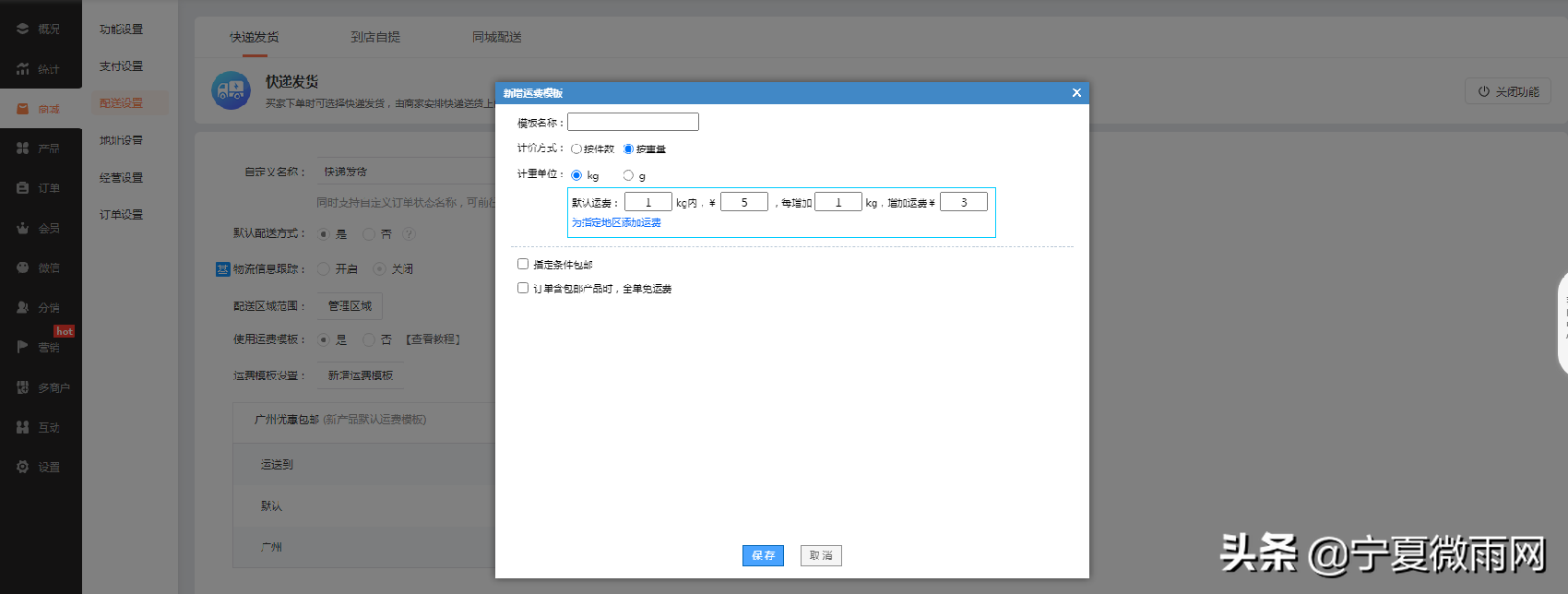Open the 多商户 multi-merchant icon
The height and width of the screenshot is (594, 1568).
(22, 387)
